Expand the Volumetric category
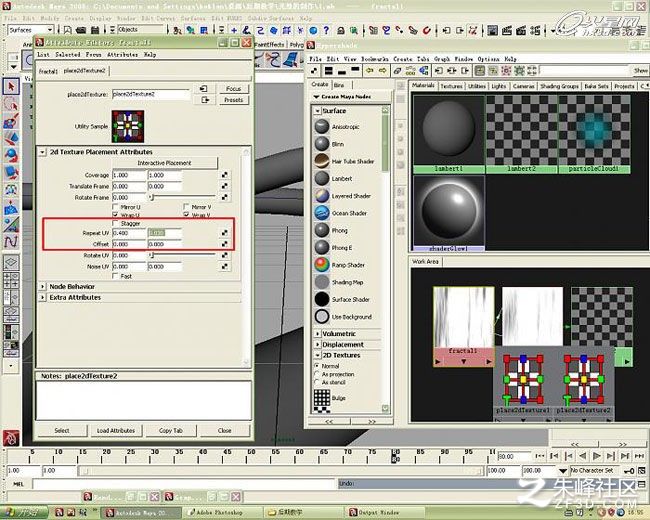 click(x=317, y=334)
